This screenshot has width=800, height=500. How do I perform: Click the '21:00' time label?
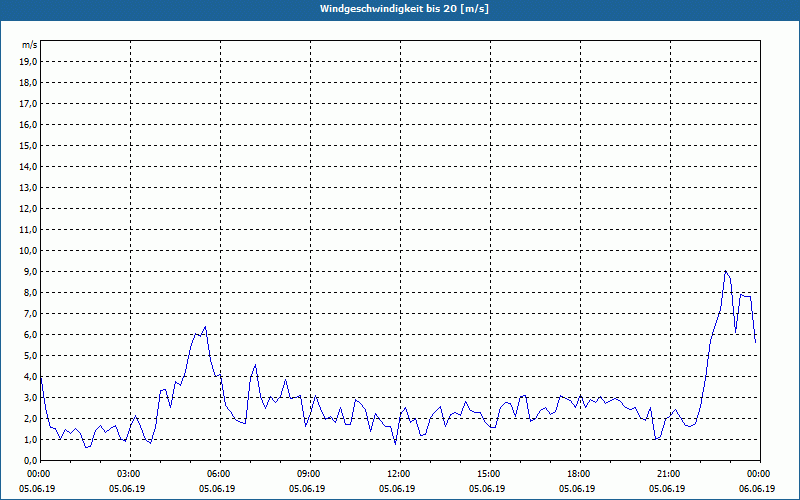670,474
